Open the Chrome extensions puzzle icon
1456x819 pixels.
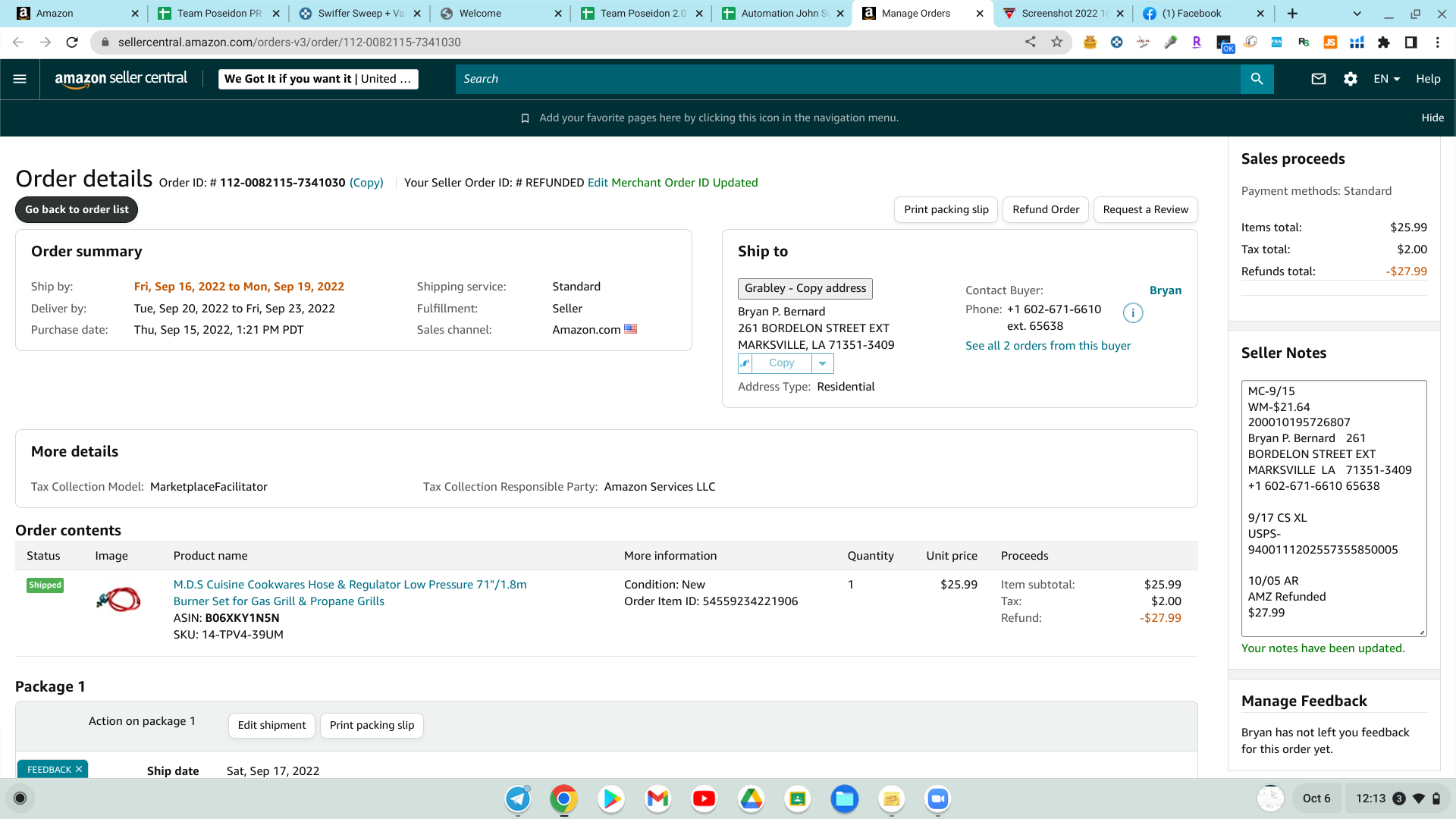pyautogui.click(x=1384, y=42)
